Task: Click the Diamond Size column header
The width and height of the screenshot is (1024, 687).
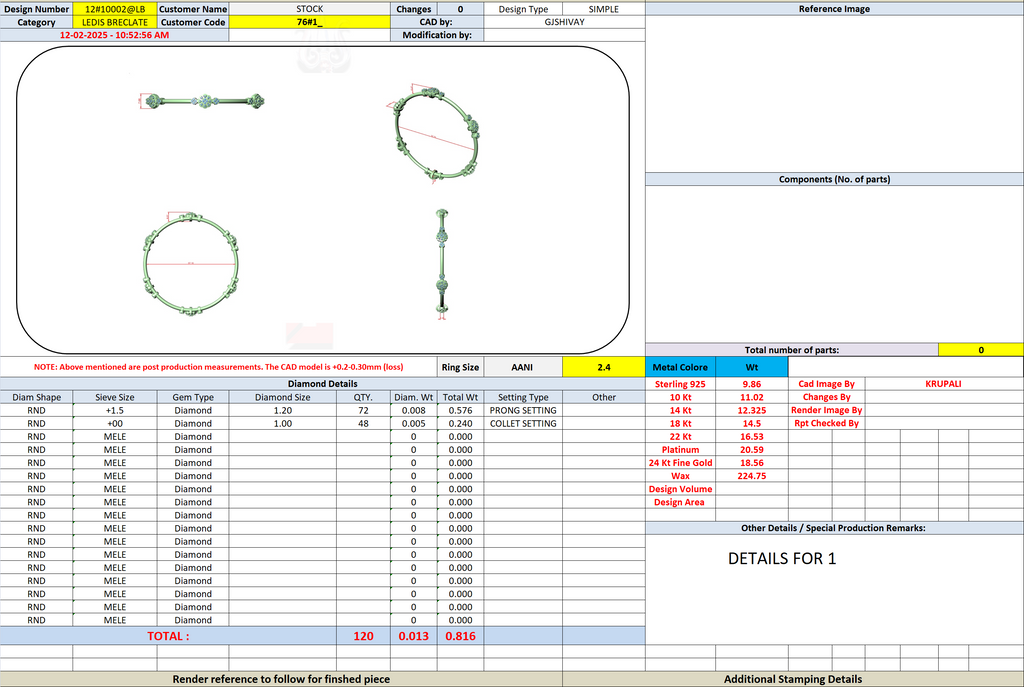Action: click(x=283, y=397)
